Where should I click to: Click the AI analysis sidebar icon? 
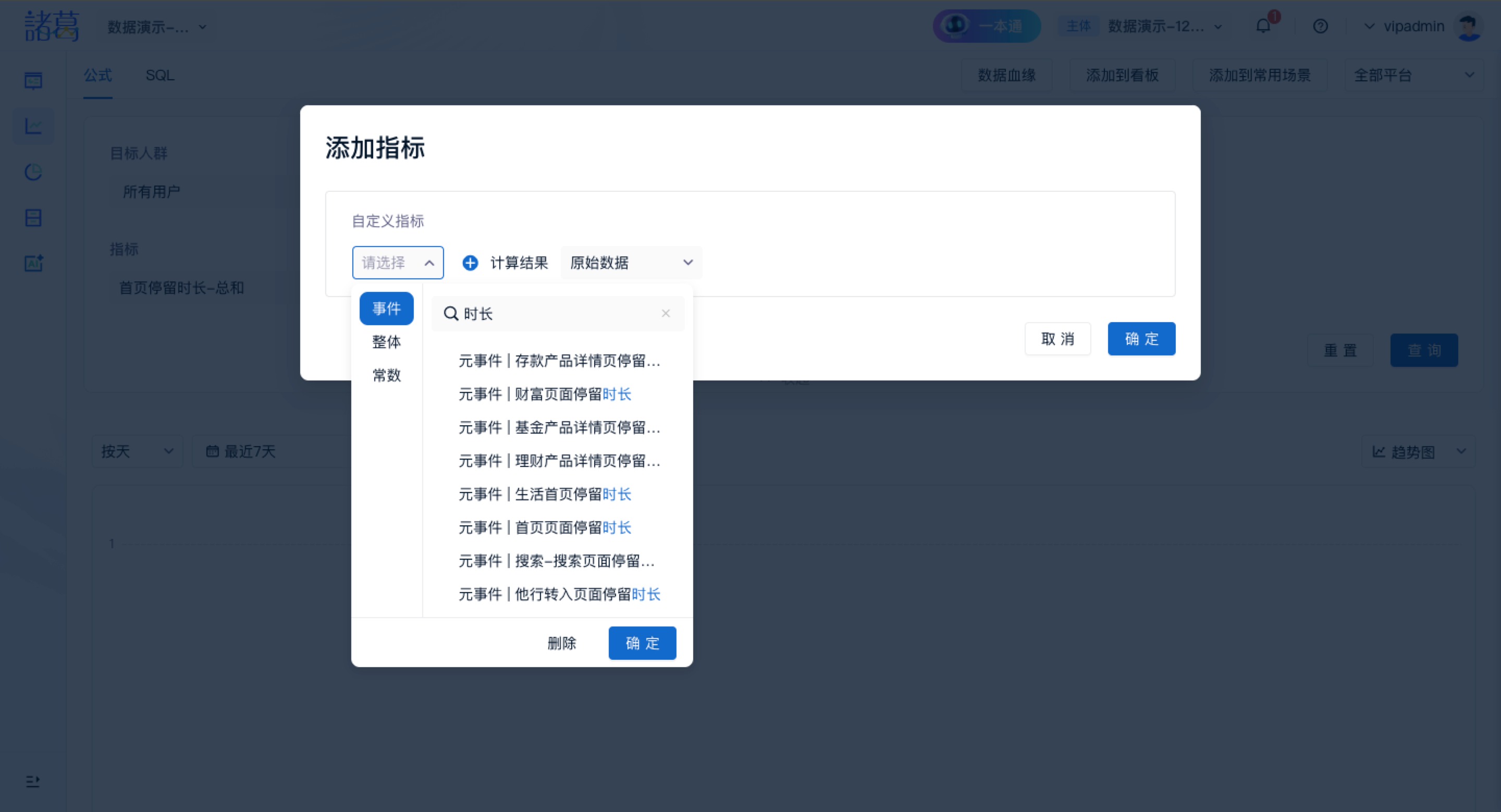coord(33,263)
